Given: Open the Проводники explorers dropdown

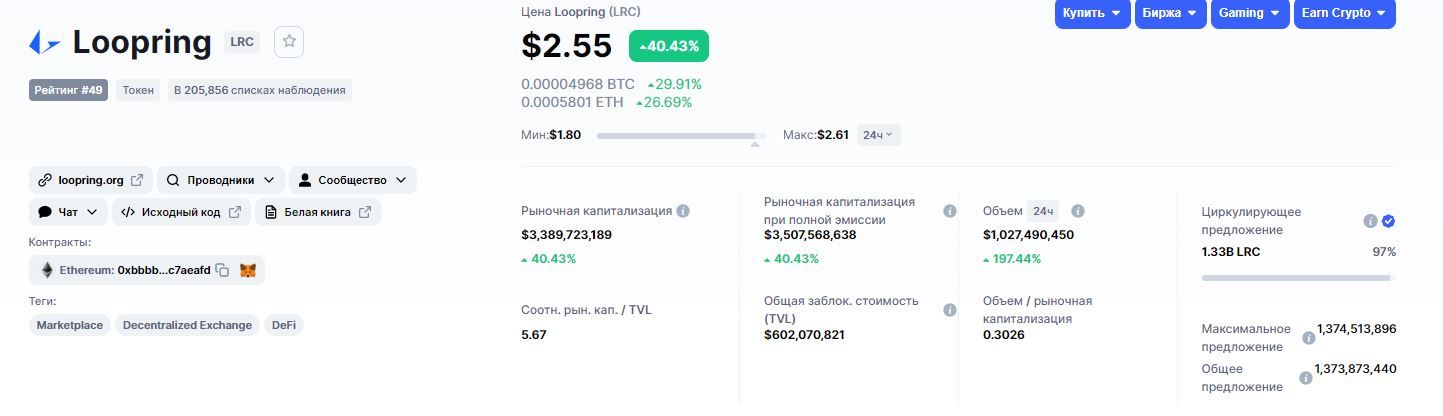Looking at the screenshot, I should 220,180.
